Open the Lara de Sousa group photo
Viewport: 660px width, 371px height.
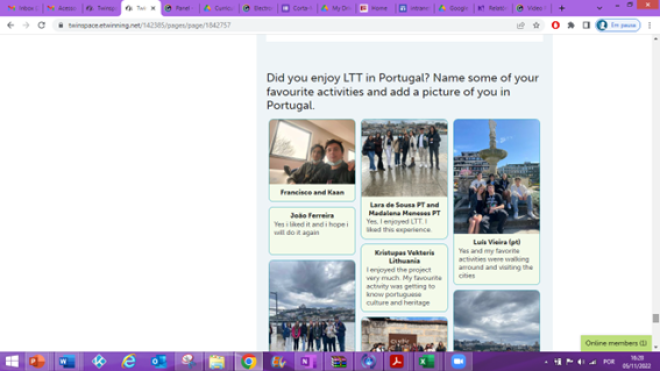(x=404, y=158)
